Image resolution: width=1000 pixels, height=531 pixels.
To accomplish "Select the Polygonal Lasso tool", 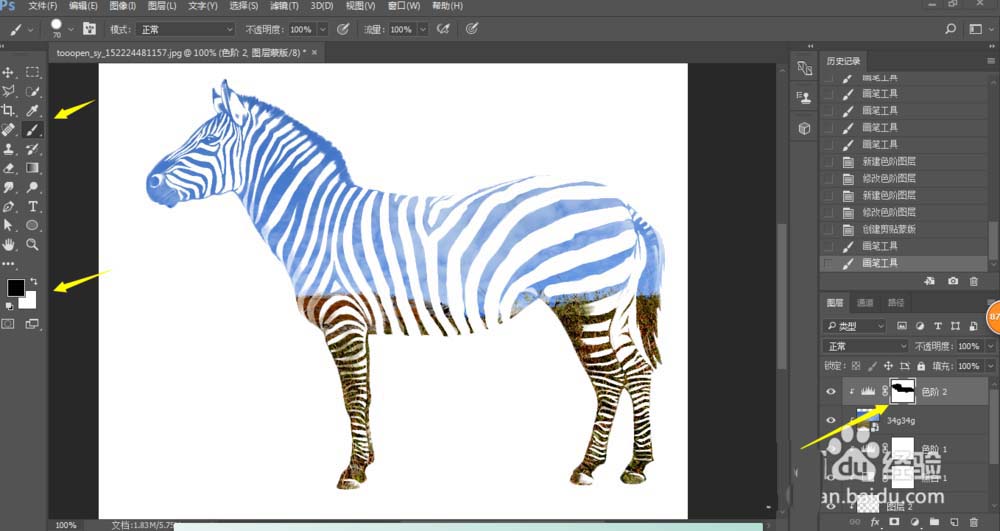I will point(9,91).
